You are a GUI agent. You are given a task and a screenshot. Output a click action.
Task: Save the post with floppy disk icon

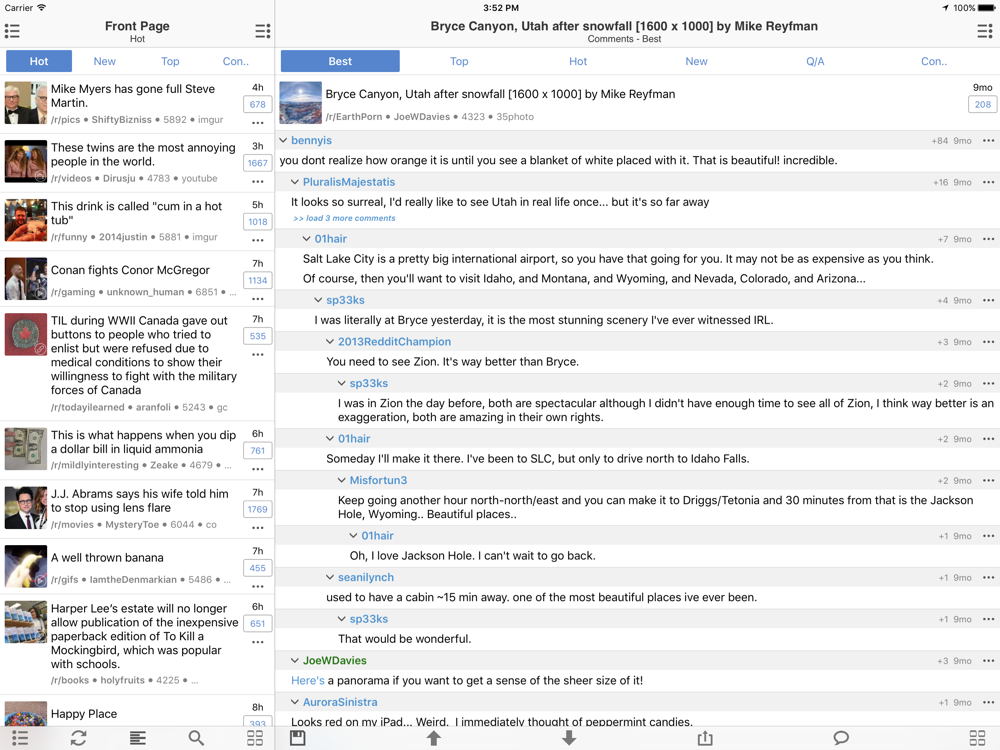tap(298, 738)
